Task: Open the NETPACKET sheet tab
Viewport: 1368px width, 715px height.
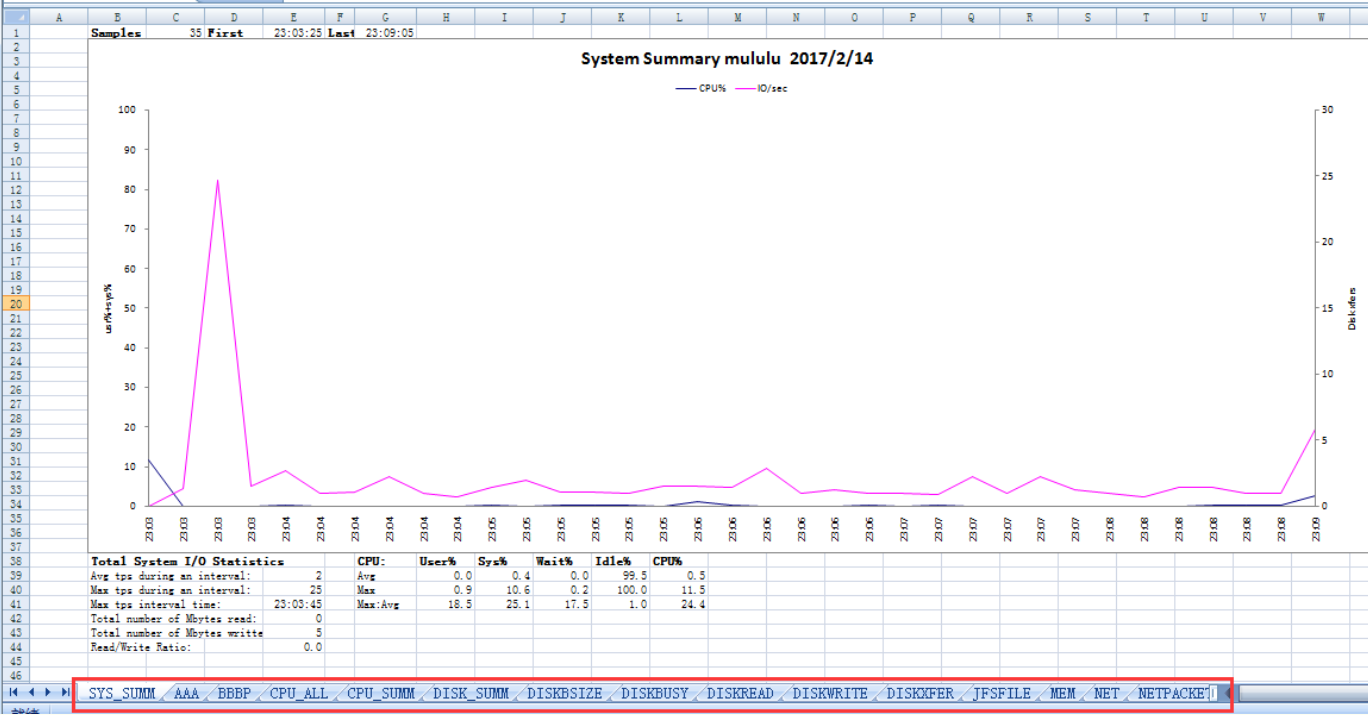Action: (1173, 693)
